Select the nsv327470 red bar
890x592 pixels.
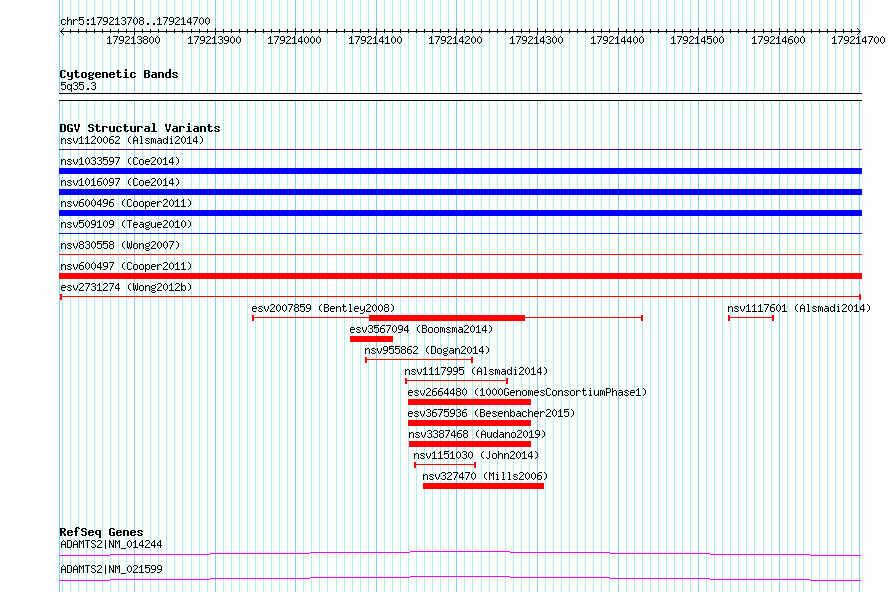[x=484, y=486]
